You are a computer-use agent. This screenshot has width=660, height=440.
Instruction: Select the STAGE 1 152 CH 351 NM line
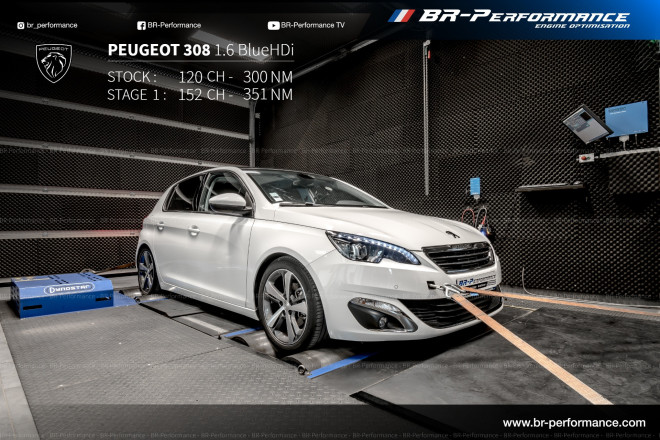click(x=199, y=95)
